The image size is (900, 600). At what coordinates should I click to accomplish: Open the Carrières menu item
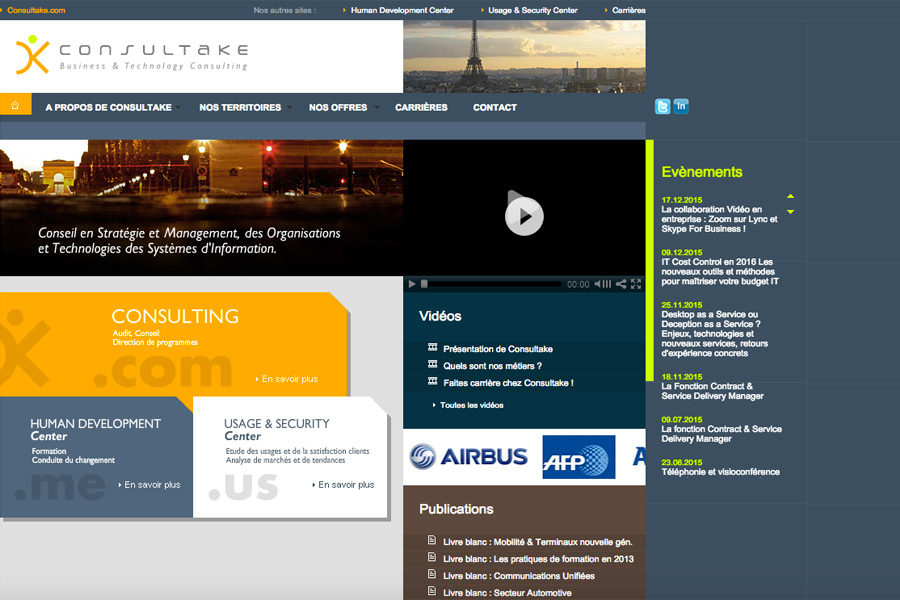421,107
